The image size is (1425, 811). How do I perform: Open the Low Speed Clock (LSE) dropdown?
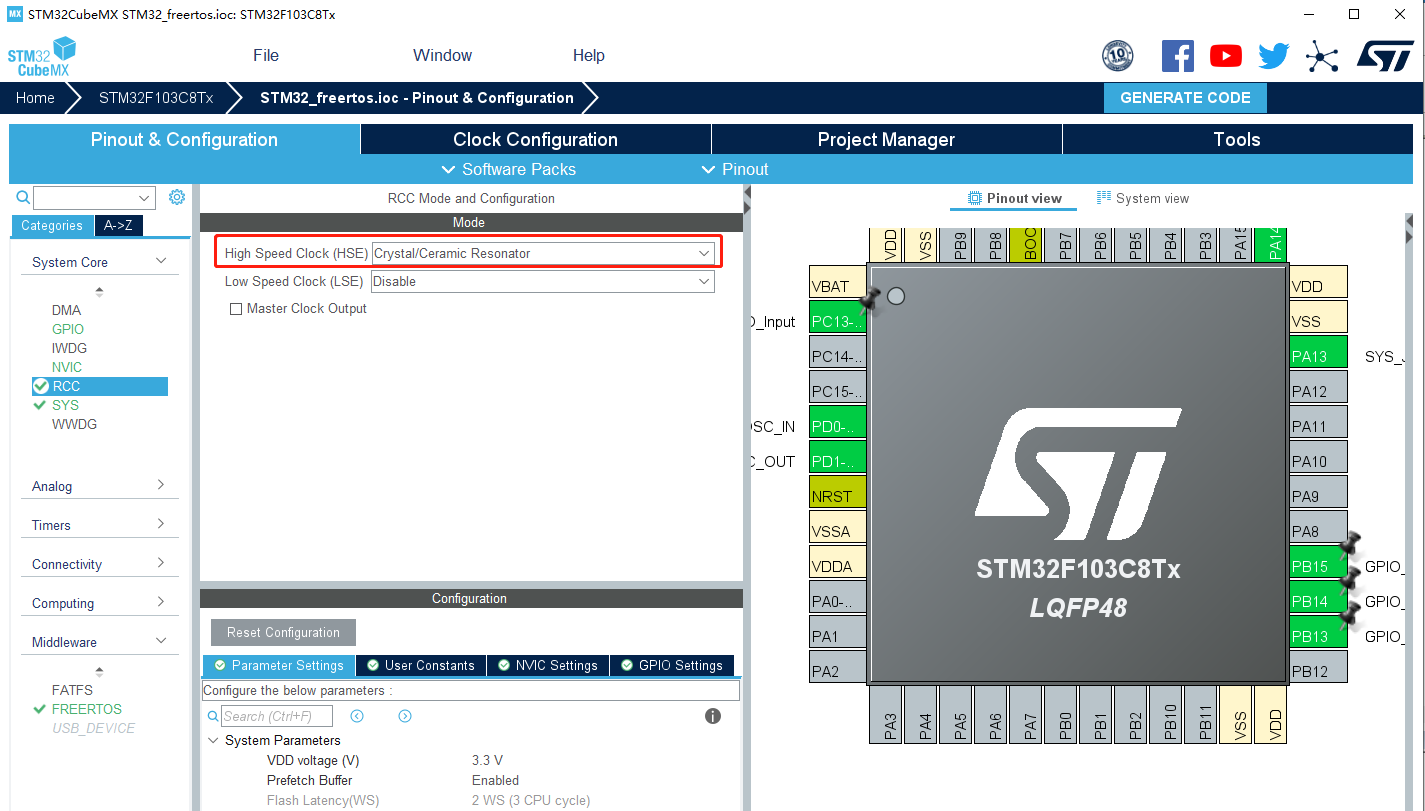(543, 281)
